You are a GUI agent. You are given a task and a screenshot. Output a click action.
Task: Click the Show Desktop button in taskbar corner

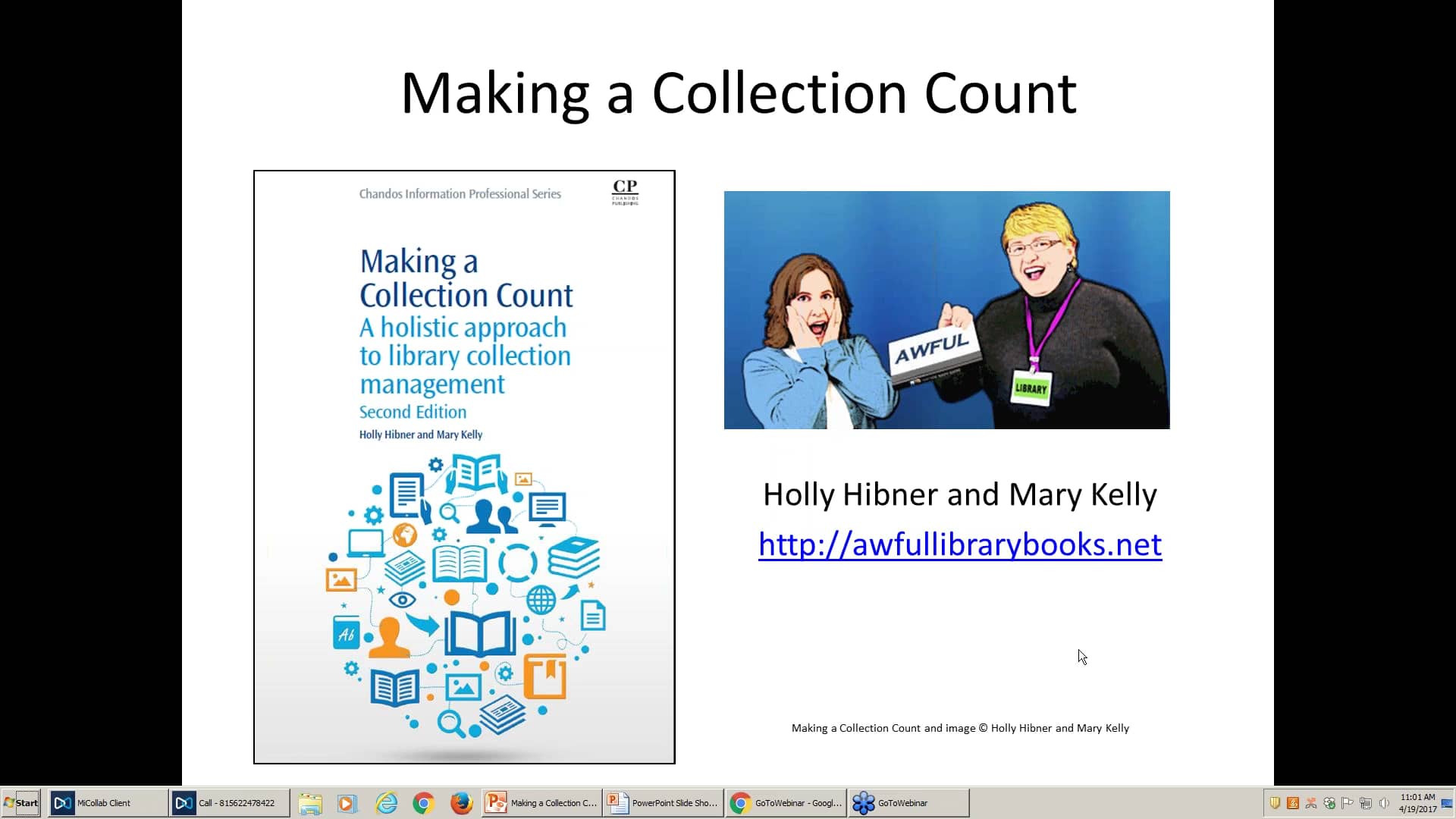pos(1448,803)
